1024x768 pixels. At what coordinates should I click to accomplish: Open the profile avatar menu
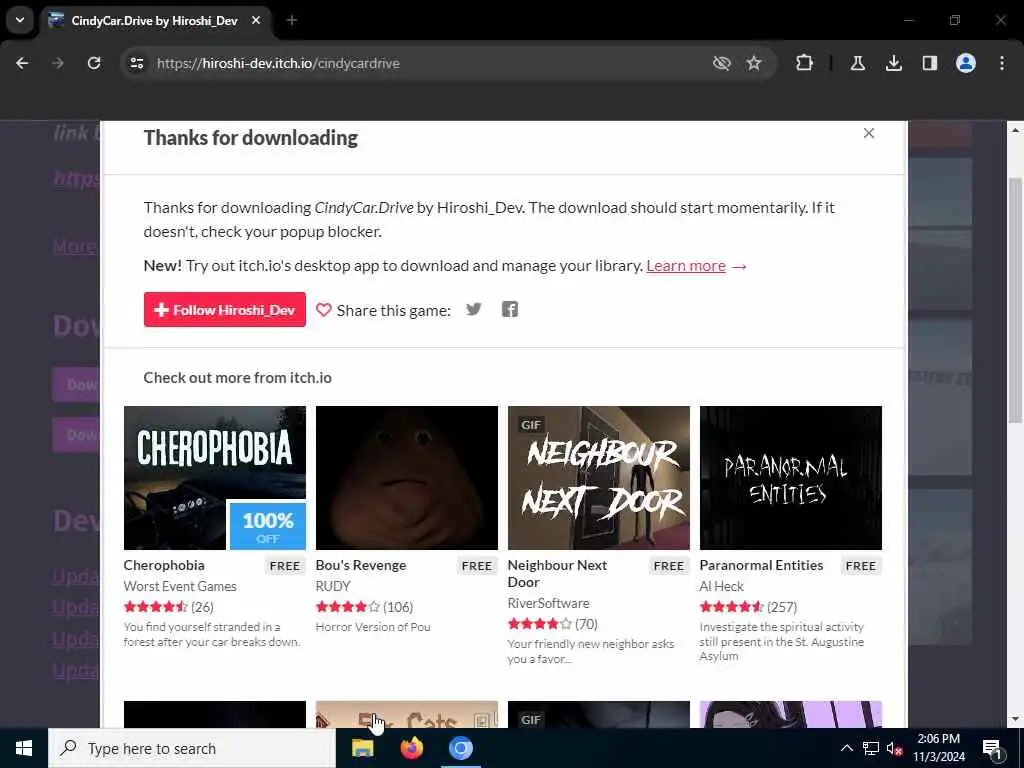(965, 63)
